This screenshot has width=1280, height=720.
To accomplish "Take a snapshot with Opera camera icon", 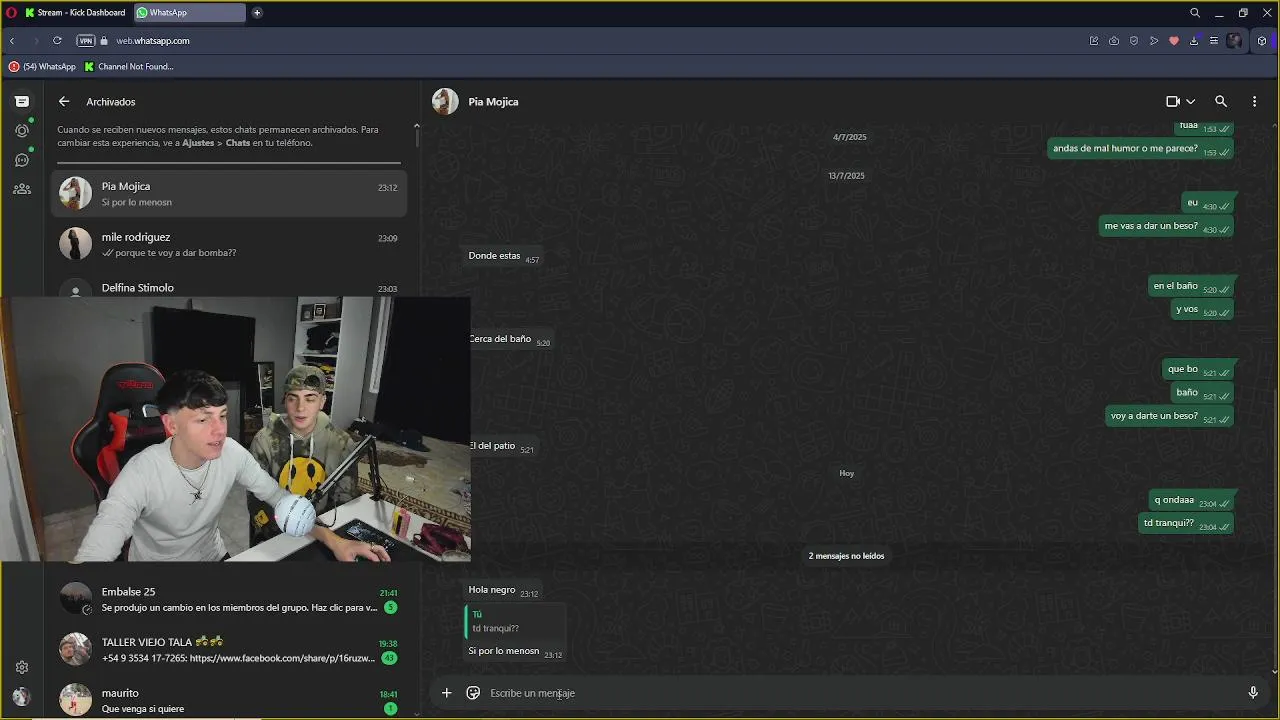I will pos(1114,41).
